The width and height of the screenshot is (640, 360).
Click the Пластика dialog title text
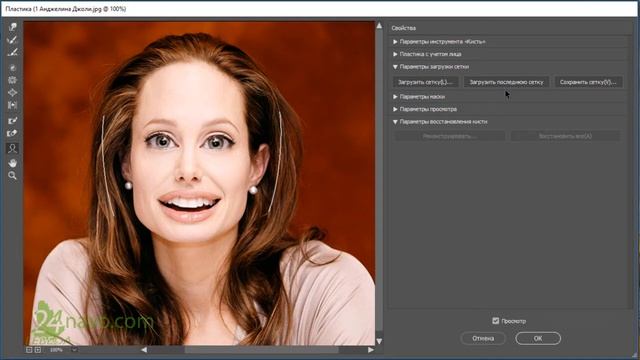(66, 9)
